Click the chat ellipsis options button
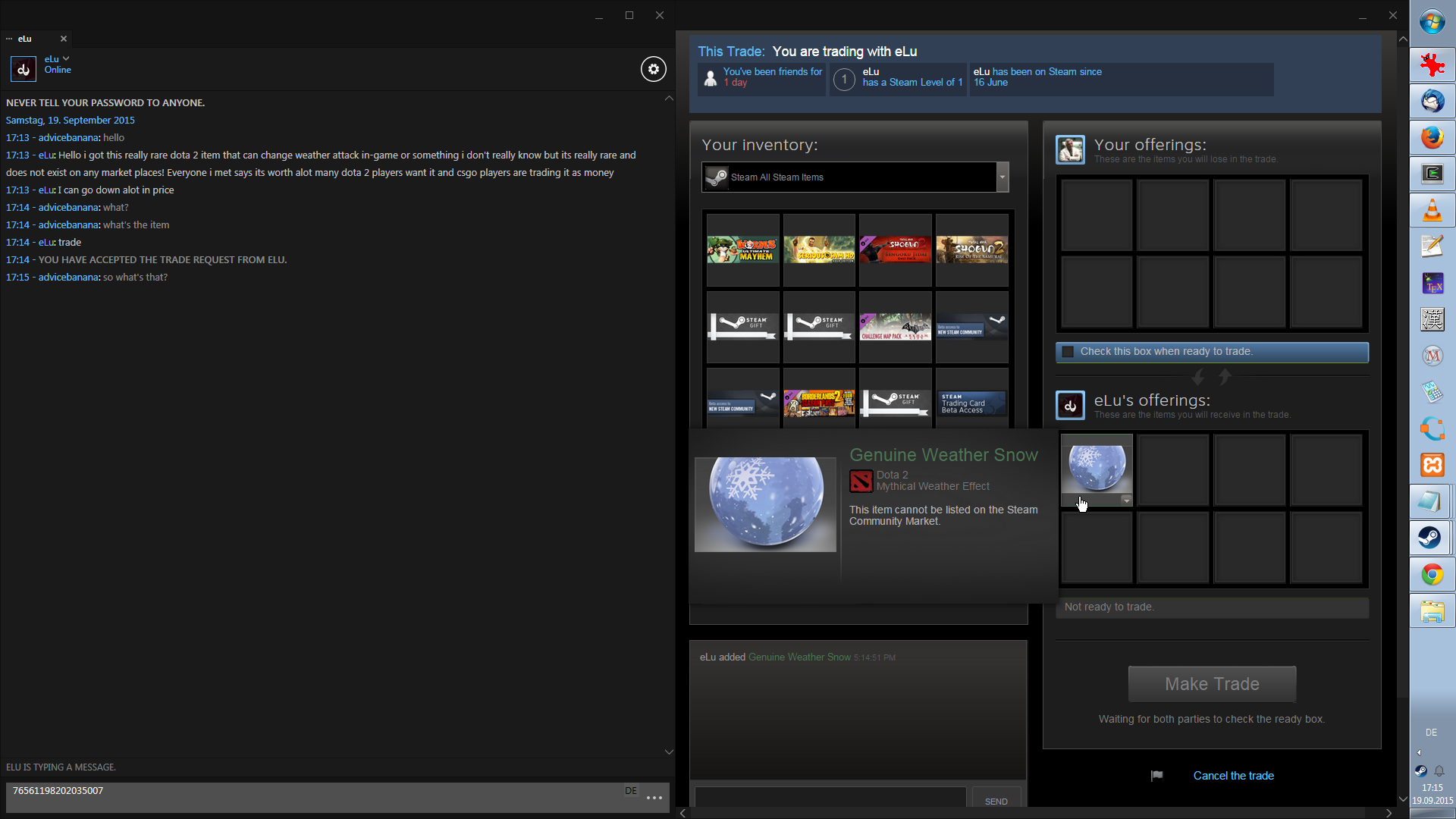 click(654, 797)
